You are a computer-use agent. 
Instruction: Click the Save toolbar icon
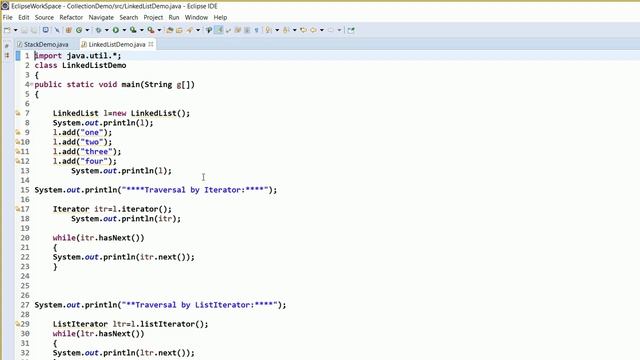click(x=24, y=30)
